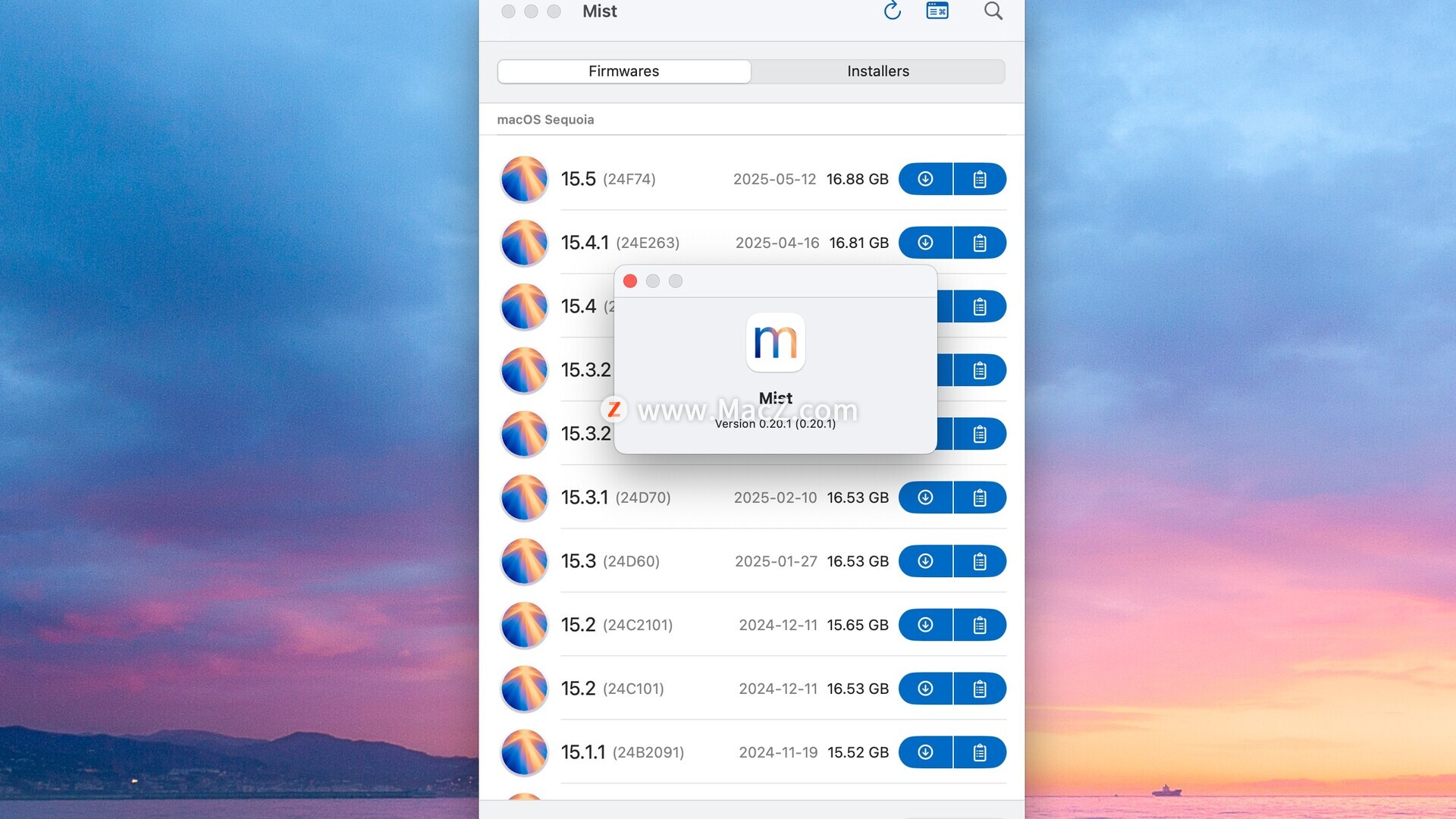Viewport: 1456px width, 819px height.
Task: Click the Sequoia icon beside 15.2 (24C2101)
Action: click(524, 625)
